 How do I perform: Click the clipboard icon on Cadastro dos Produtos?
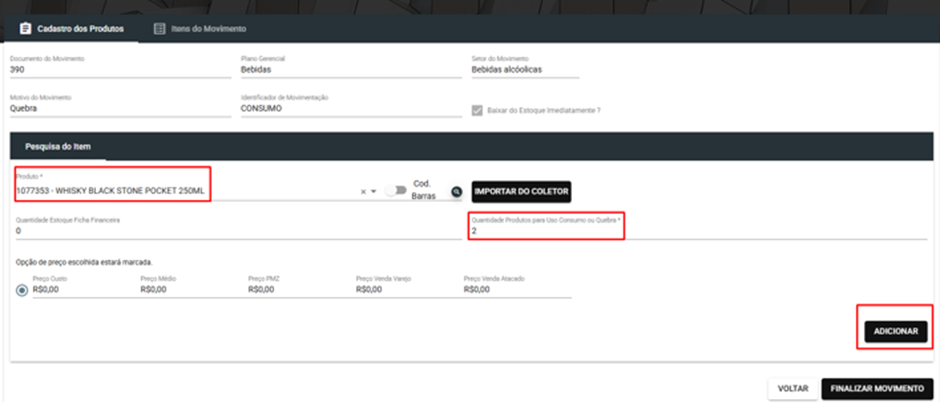tap(25, 29)
